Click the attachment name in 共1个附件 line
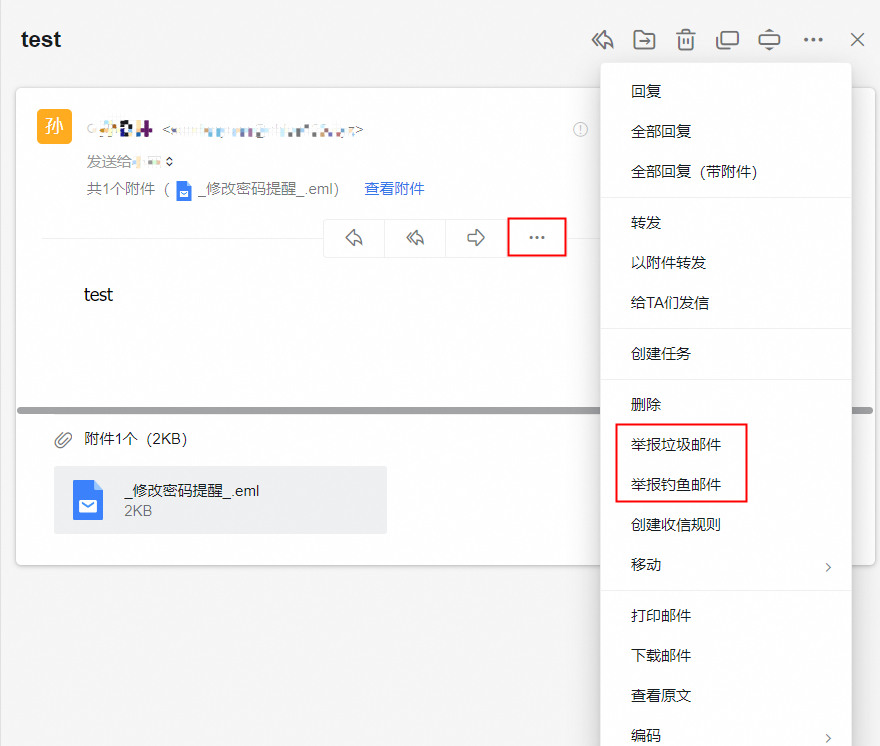 coord(264,189)
